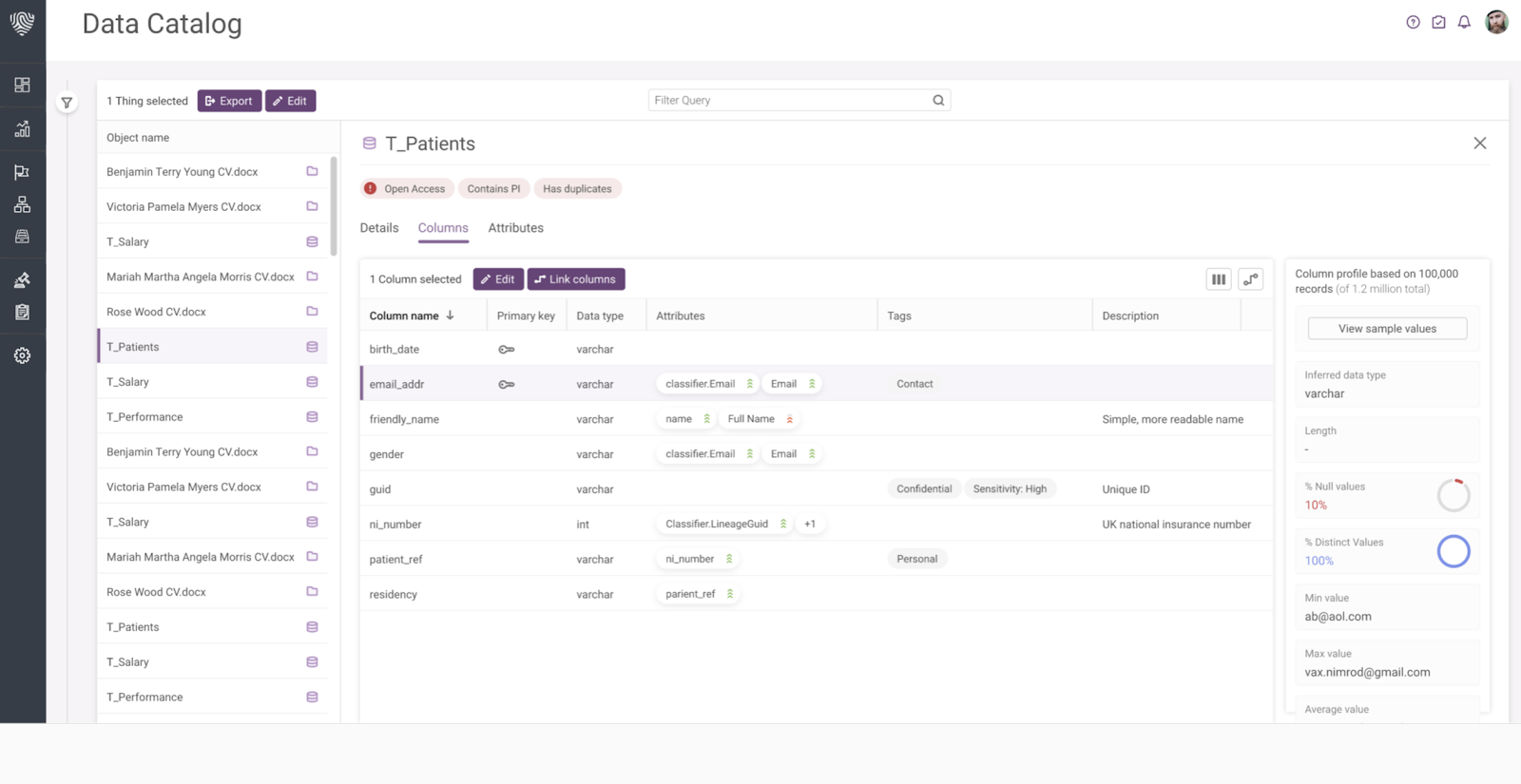Viewport: 1521px width, 784px height.
Task: Click Edit next to the Export button
Action: pos(290,101)
